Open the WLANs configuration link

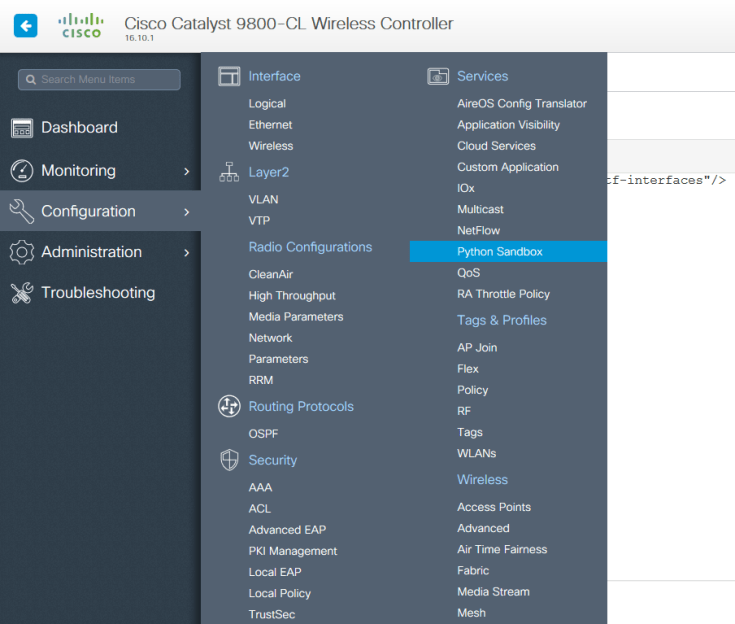click(x=476, y=453)
